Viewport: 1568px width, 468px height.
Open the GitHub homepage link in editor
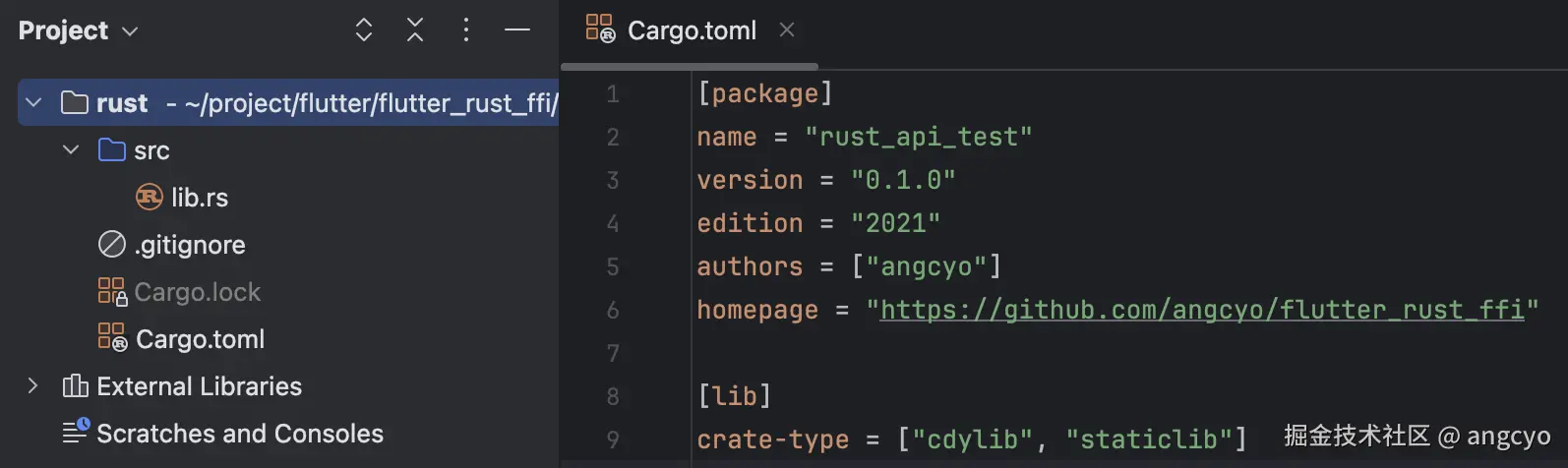pos(1201,310)
